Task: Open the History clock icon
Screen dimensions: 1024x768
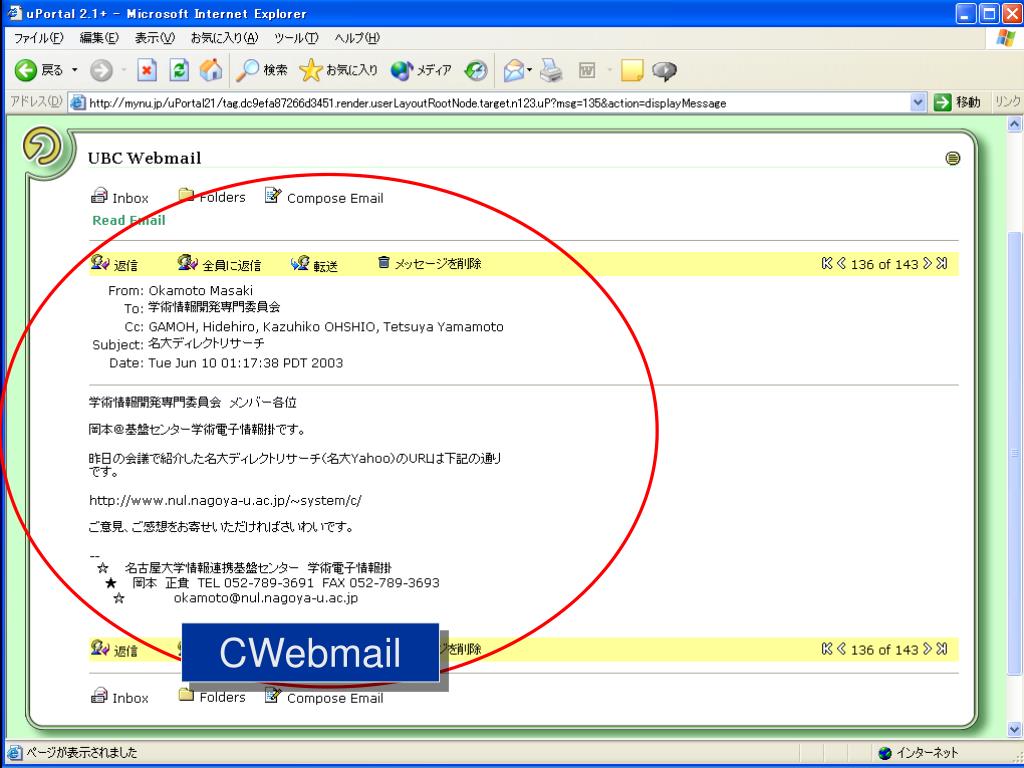Action: coord(476,70)
